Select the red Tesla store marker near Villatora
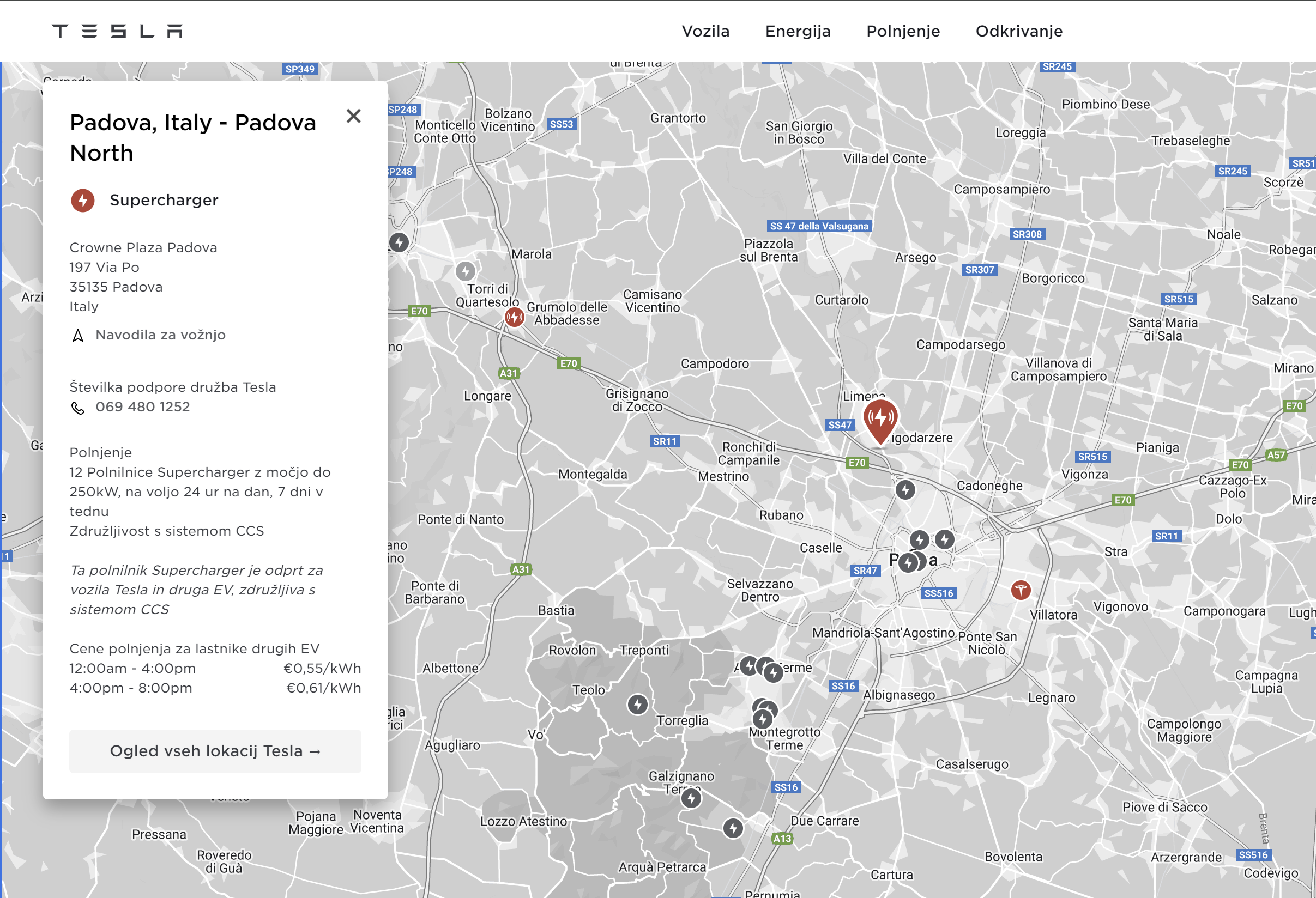The width and height of the screenshot is (1316, 898). pos(1021,591)
